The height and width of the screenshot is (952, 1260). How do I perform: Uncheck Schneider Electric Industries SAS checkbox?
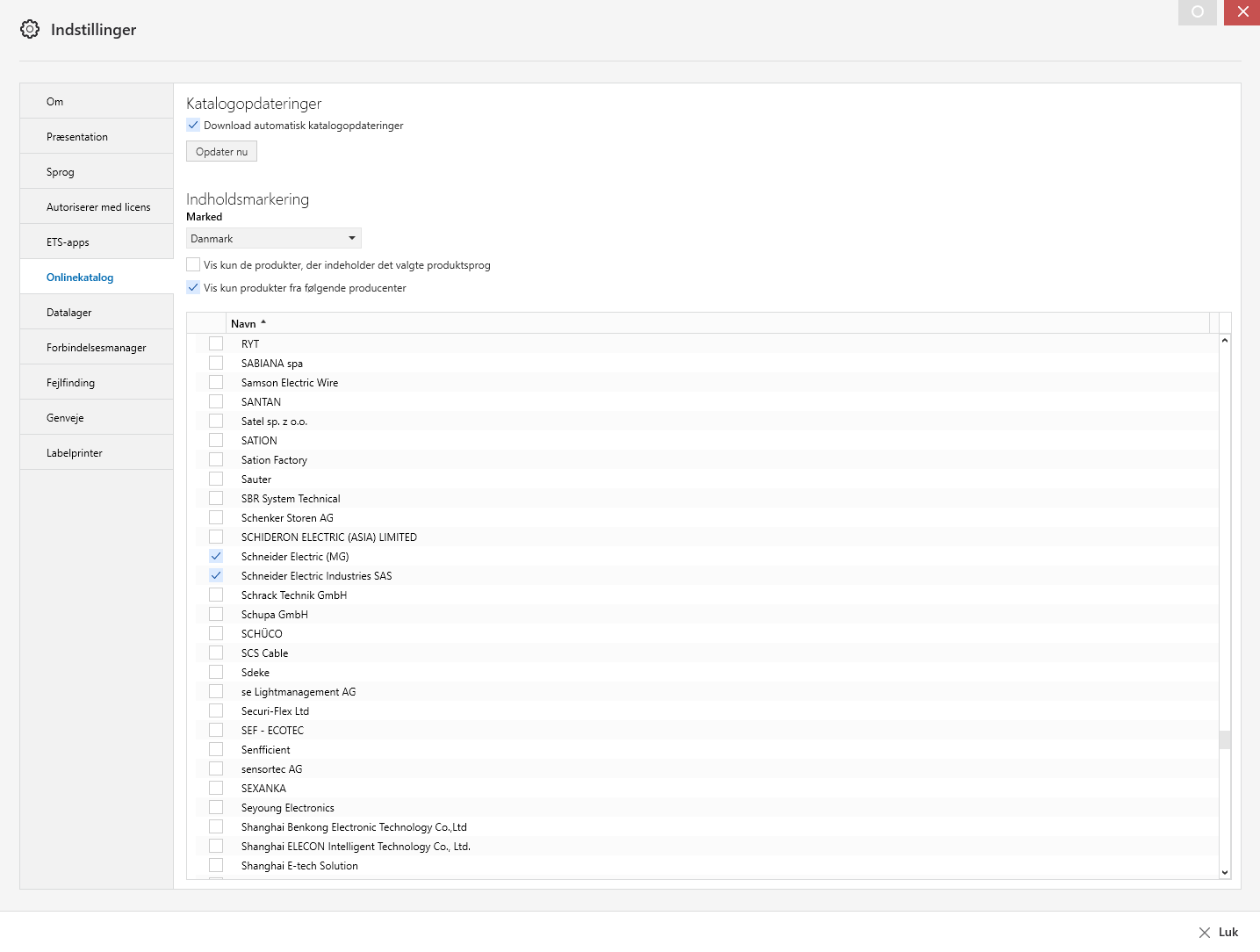point(216,575)
